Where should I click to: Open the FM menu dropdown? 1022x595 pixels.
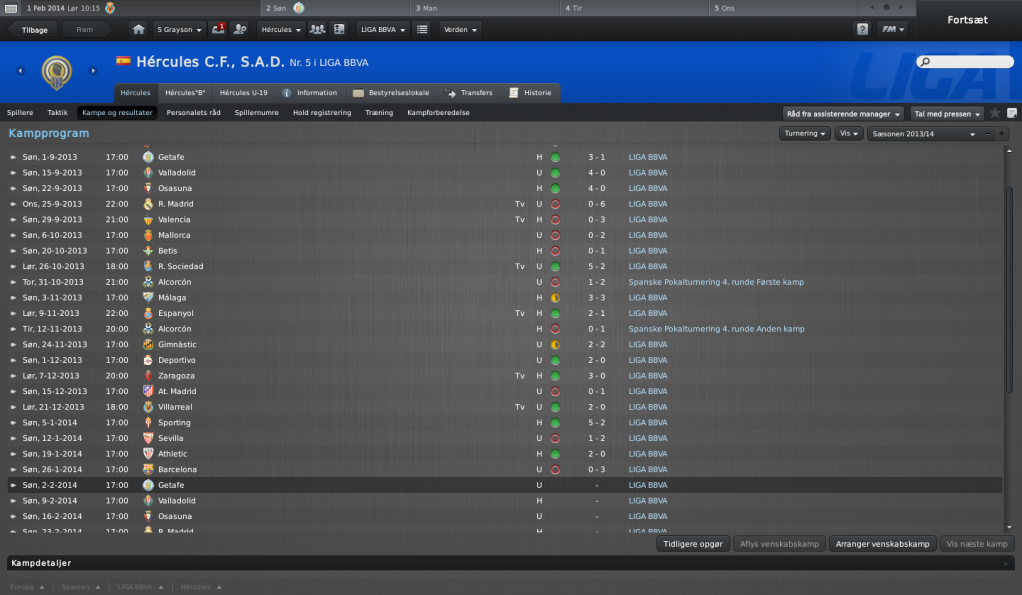click(x=893, y=29)
